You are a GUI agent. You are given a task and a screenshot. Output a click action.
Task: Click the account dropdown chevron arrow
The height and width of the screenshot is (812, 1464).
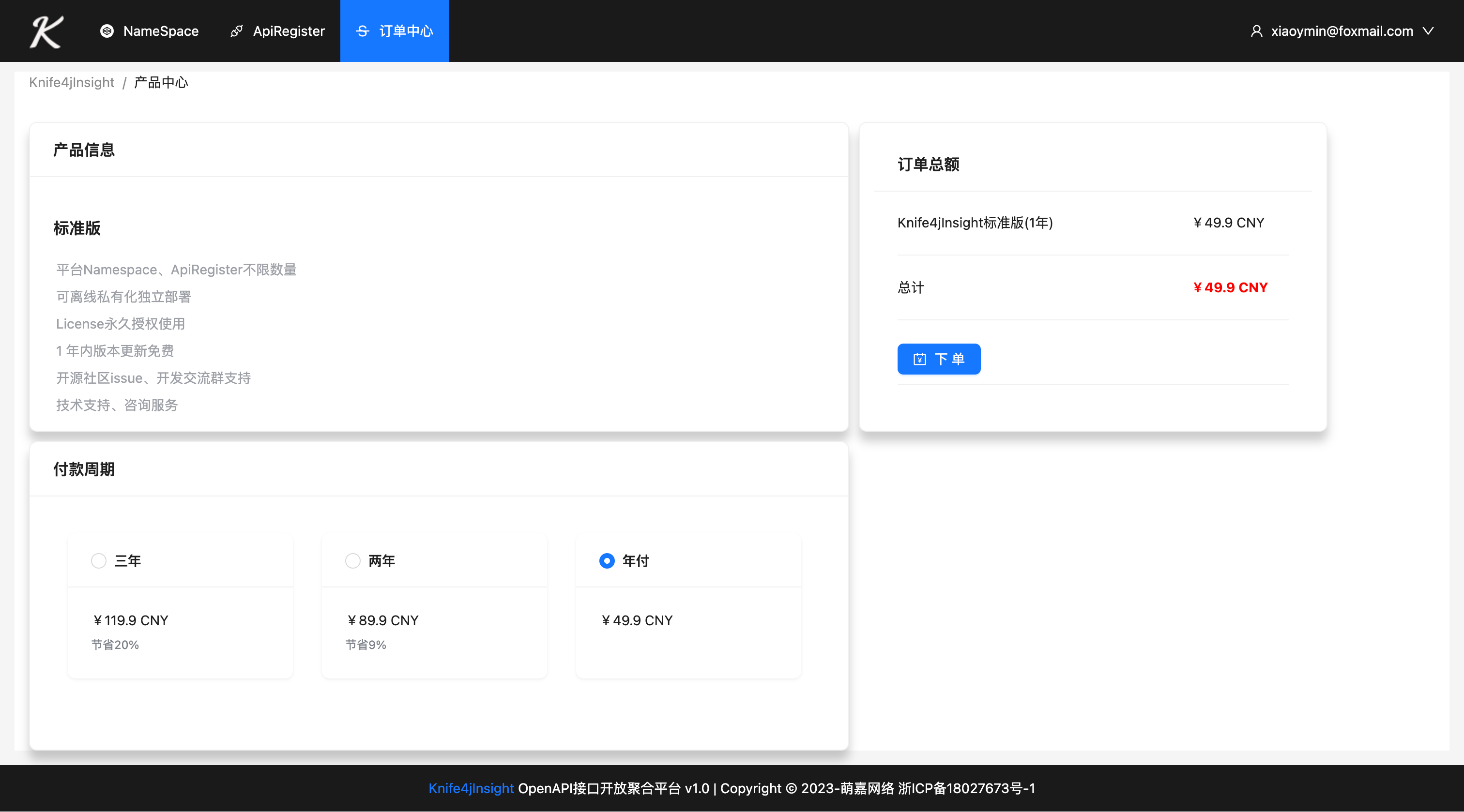tap(1428, 31)
